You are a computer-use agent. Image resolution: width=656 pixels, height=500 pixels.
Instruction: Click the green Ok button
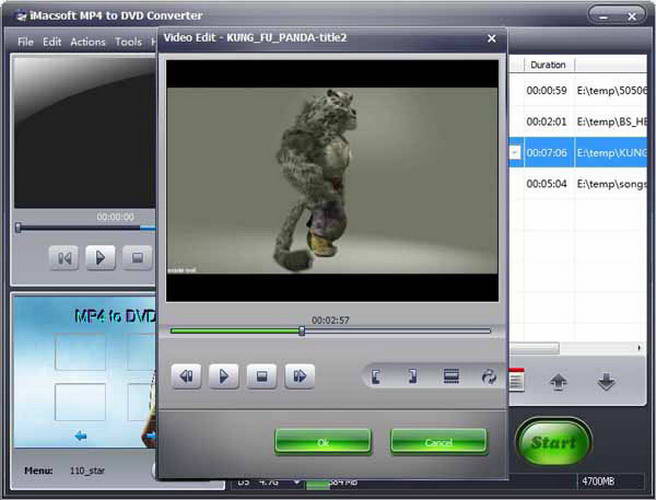click(x=323, y=442)
